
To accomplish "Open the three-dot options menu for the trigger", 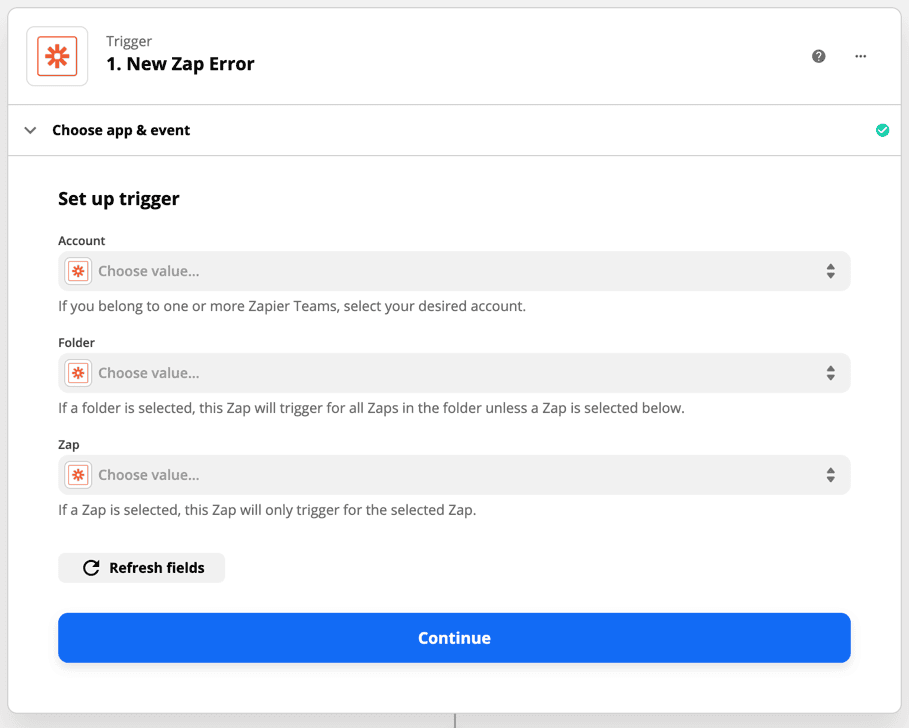I will pos(860,56).
